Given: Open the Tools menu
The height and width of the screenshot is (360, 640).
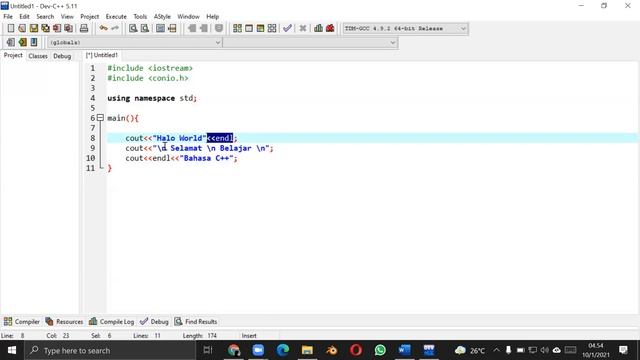Looking at the screenshot, I should pos(140,17).
